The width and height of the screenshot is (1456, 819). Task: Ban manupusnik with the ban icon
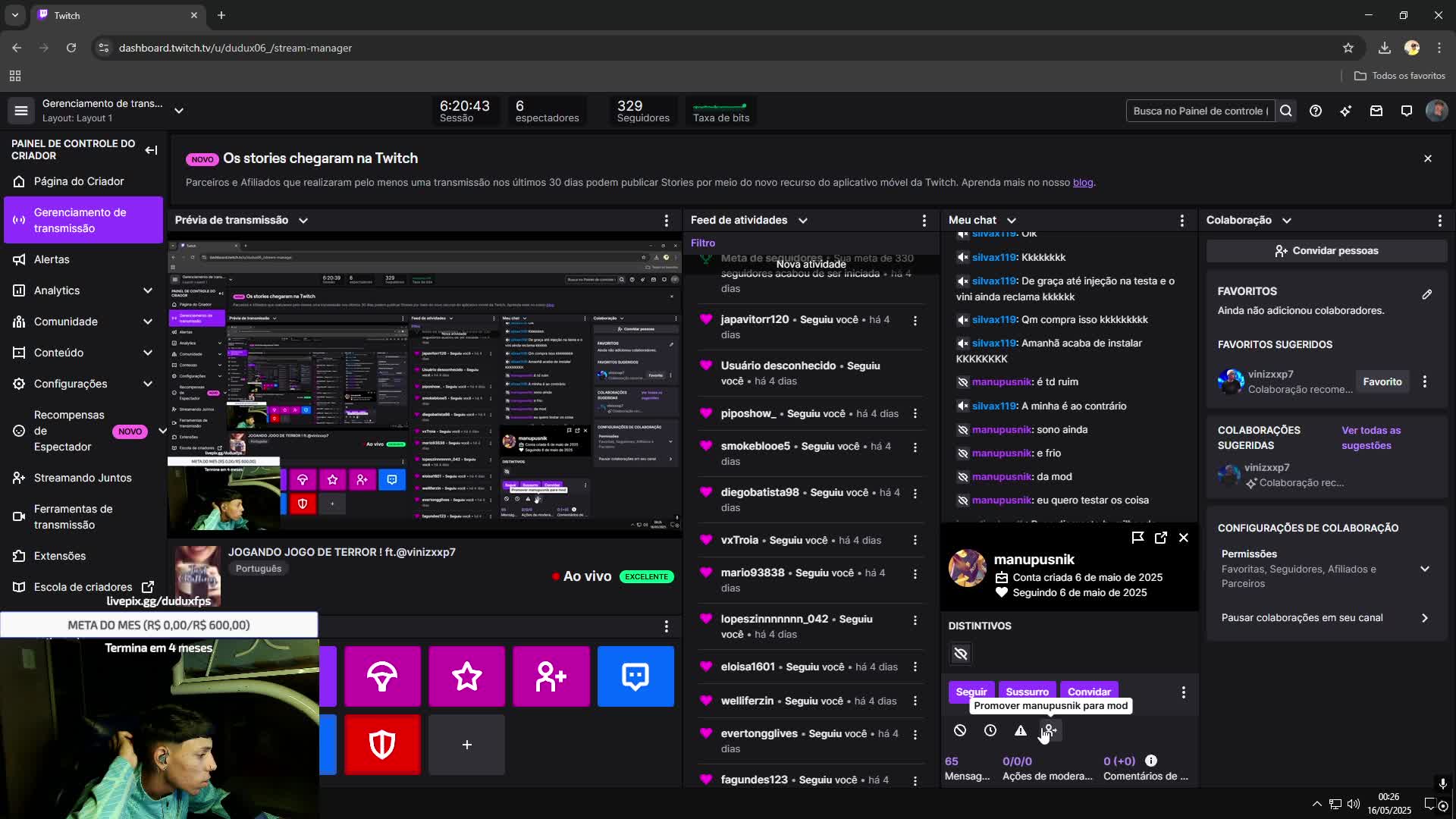coord(960,730)
